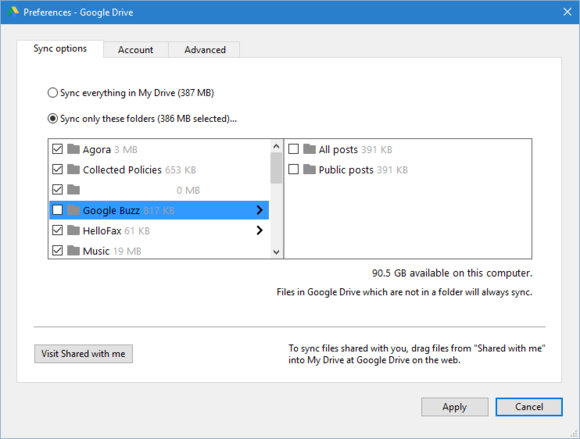Uncheck the HelloFax folder checkbox

[57, 230]
